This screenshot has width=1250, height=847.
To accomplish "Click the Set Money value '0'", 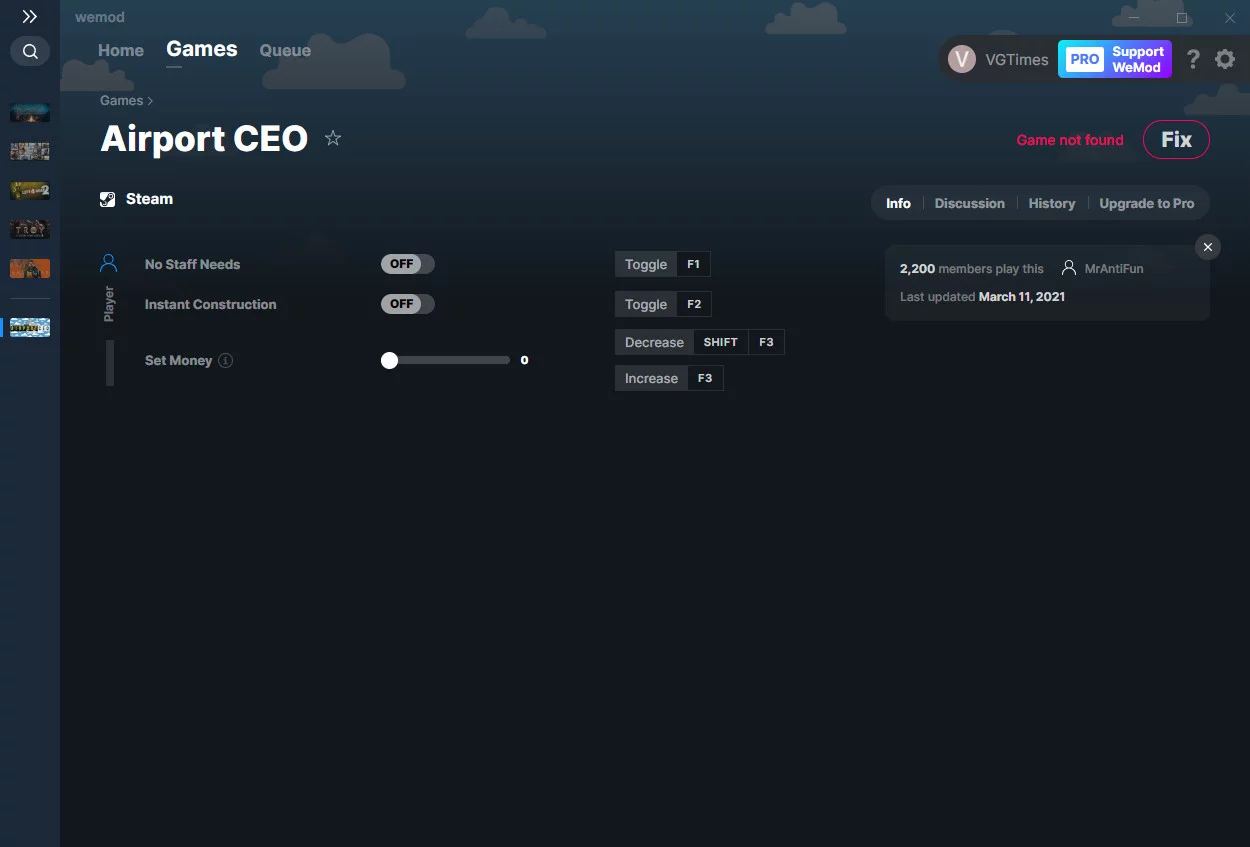I will [x=525, y=360].
